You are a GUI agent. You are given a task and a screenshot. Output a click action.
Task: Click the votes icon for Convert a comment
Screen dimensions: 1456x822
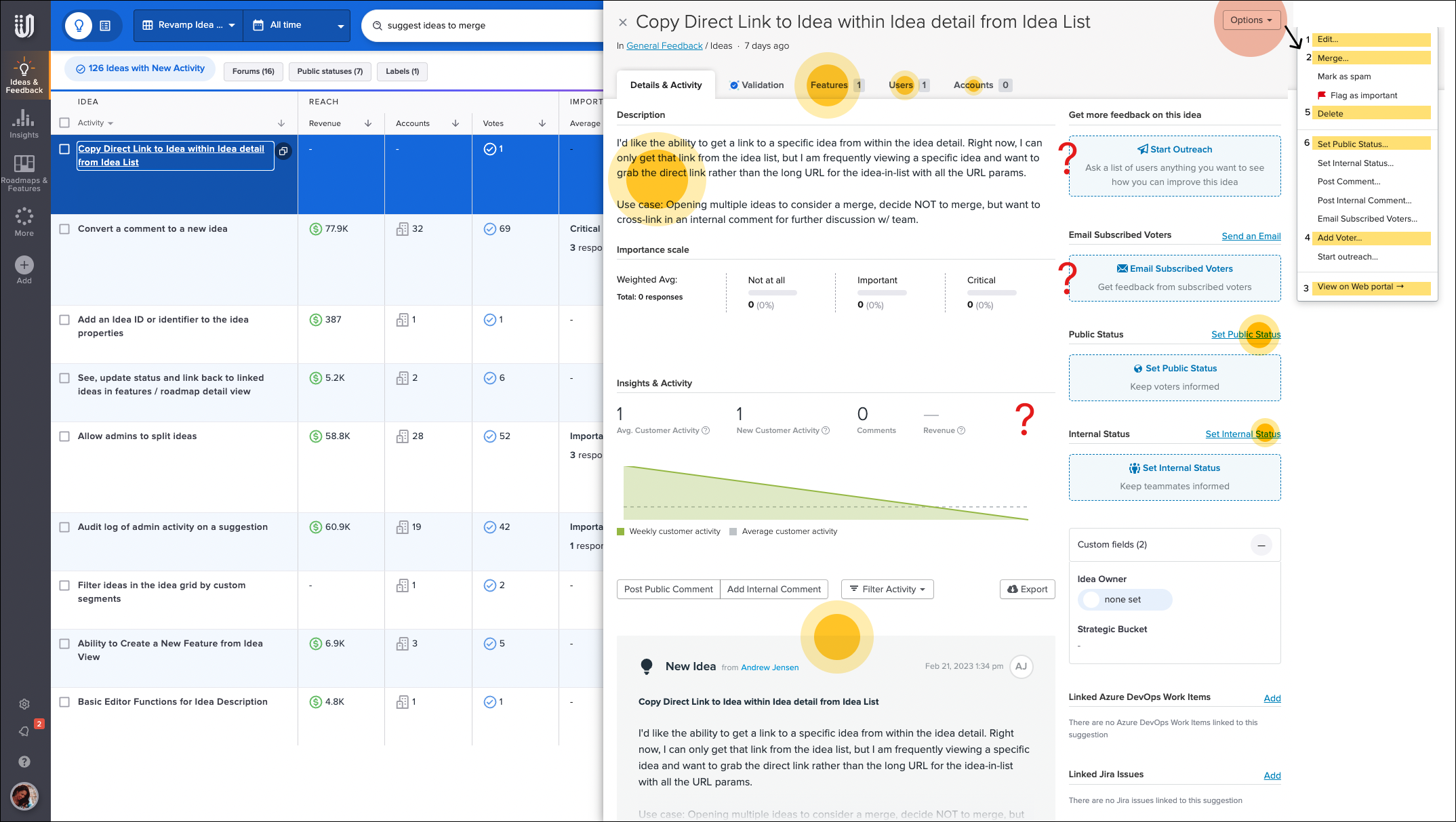click(489, 229)
